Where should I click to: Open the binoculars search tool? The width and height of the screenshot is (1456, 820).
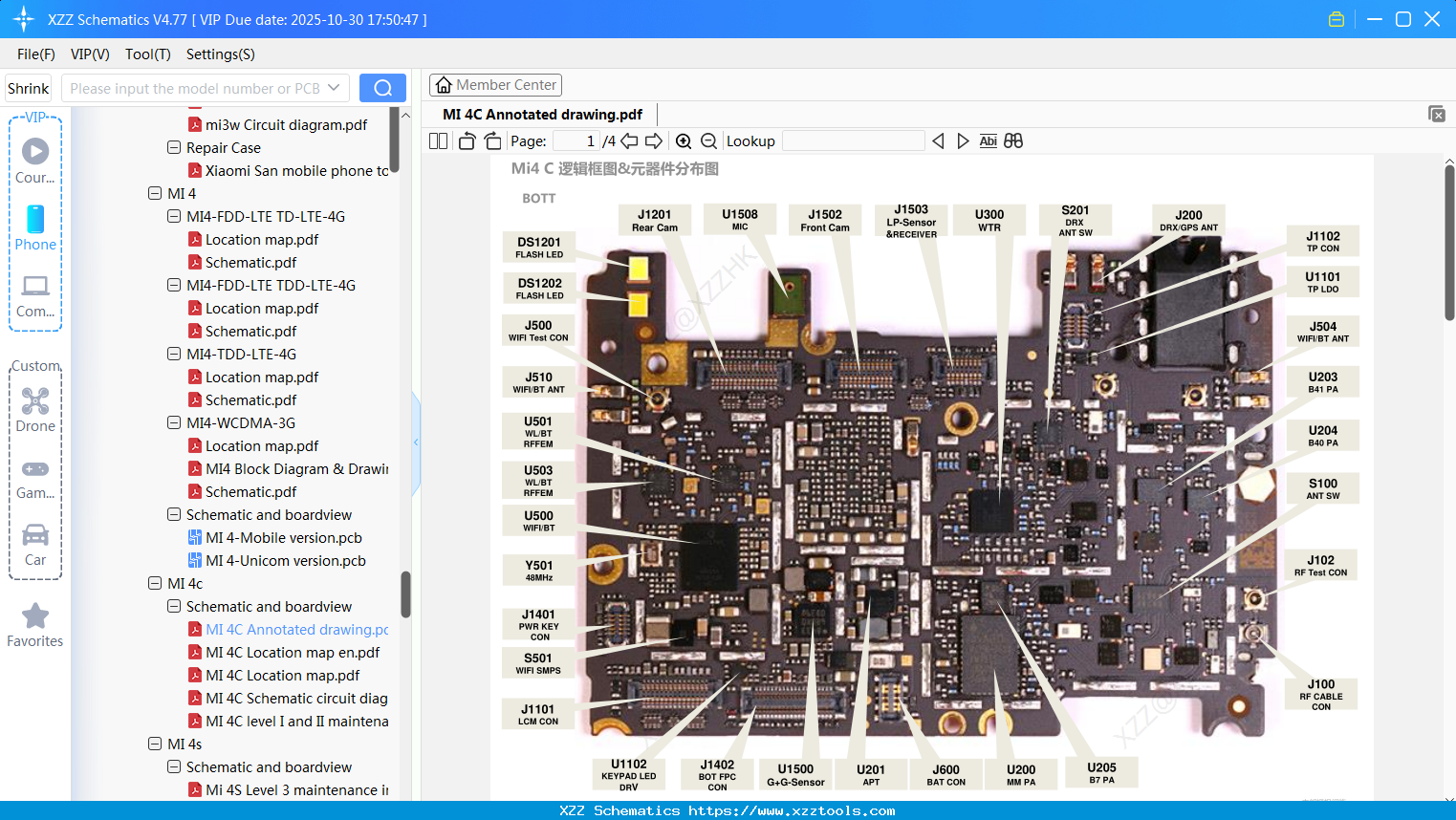coord(1013,140)
